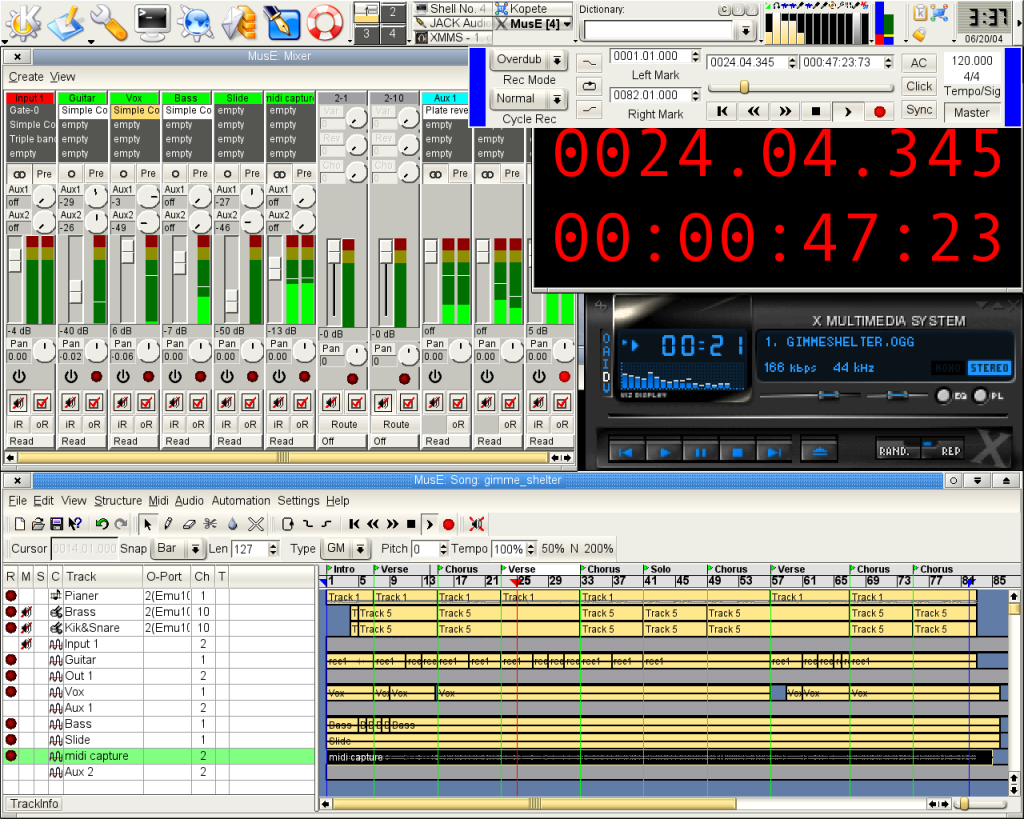This screenshot has height=819, width=1024.
Task: Toggle the power button on Guitar strip
Action: 70,377
